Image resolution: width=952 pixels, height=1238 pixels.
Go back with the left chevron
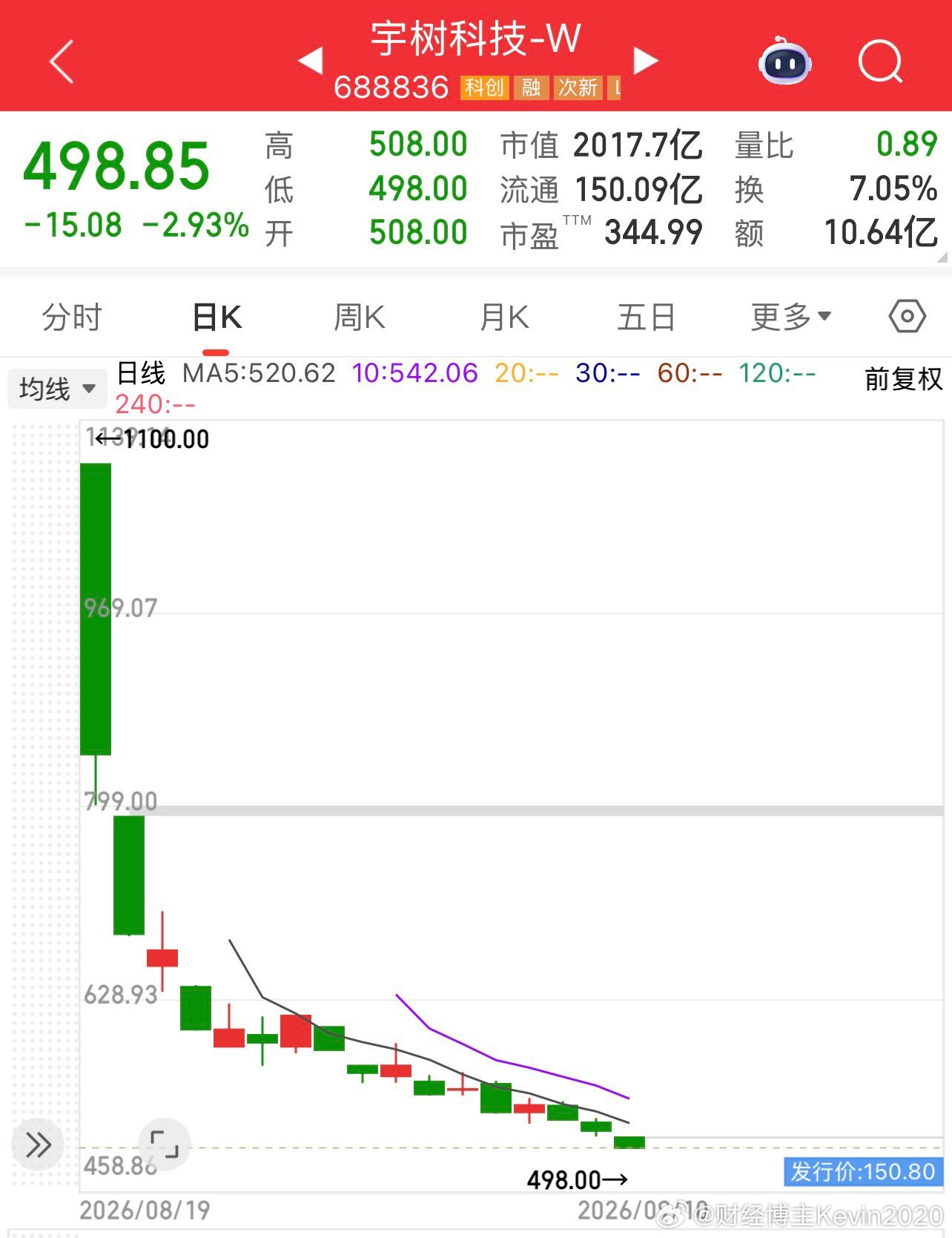(x=62, y=62)
